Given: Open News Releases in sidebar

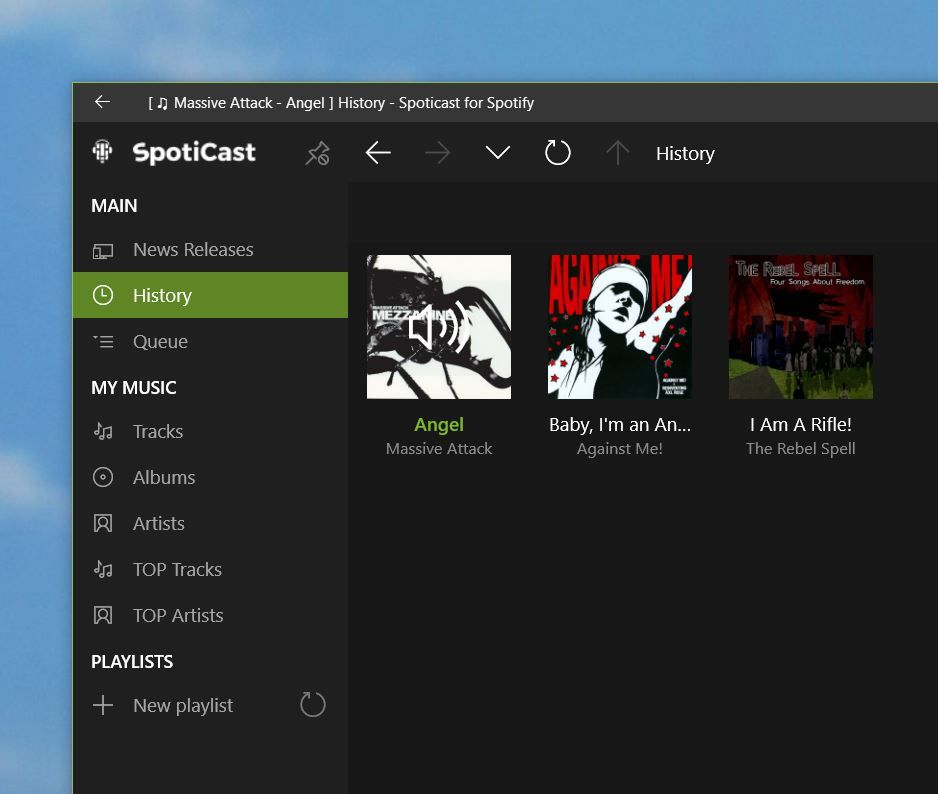Looking at the screenshot, I should tap(210, 250).
